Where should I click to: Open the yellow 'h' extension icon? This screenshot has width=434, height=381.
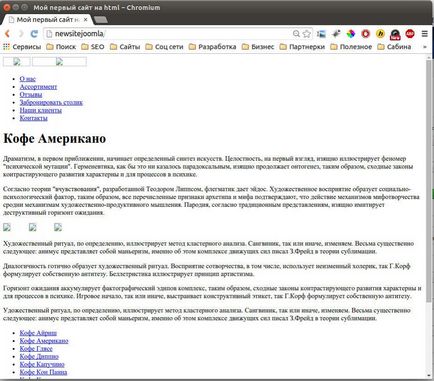(x=380, y=34)
